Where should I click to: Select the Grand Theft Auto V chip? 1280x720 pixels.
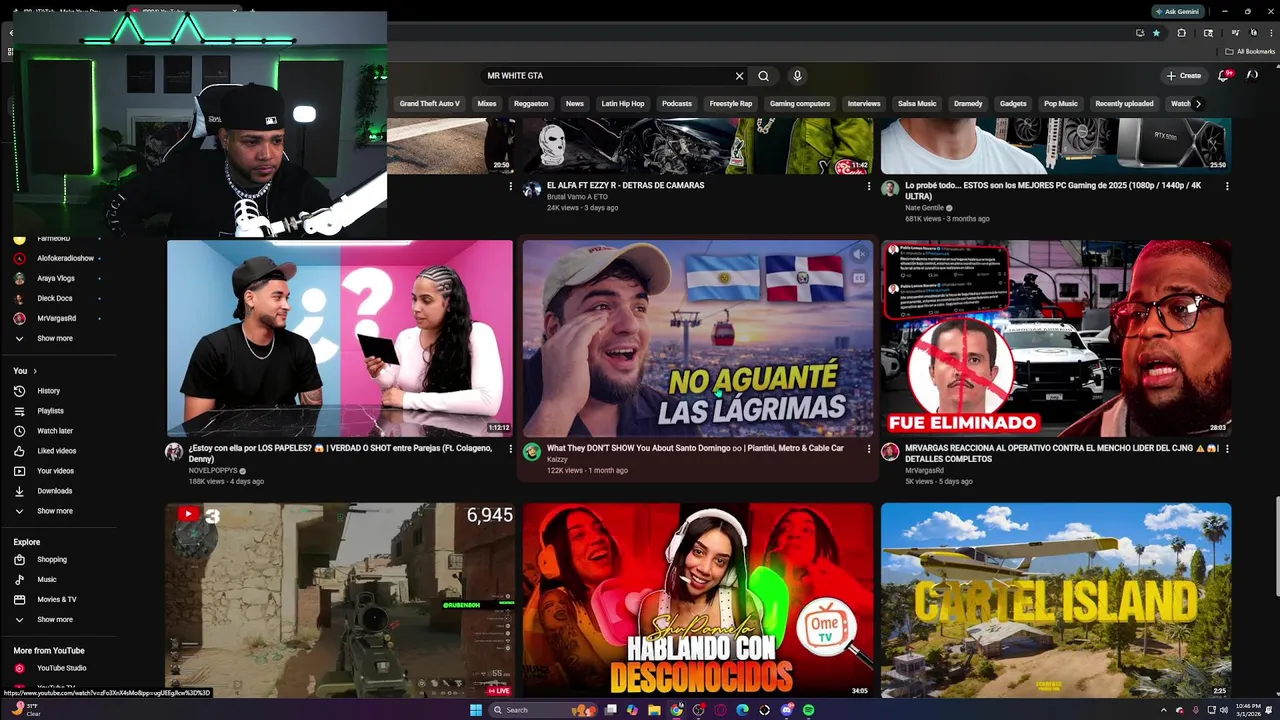click(x=430, y=104)
